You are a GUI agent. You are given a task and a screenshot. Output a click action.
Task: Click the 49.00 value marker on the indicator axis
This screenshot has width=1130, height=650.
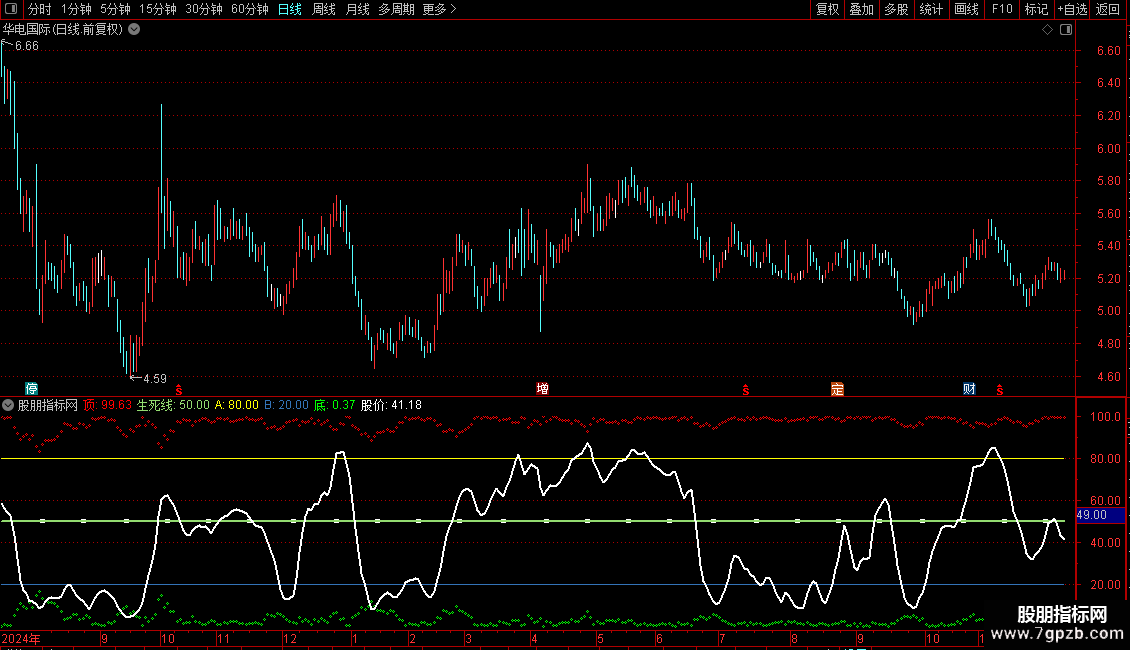1092,515
